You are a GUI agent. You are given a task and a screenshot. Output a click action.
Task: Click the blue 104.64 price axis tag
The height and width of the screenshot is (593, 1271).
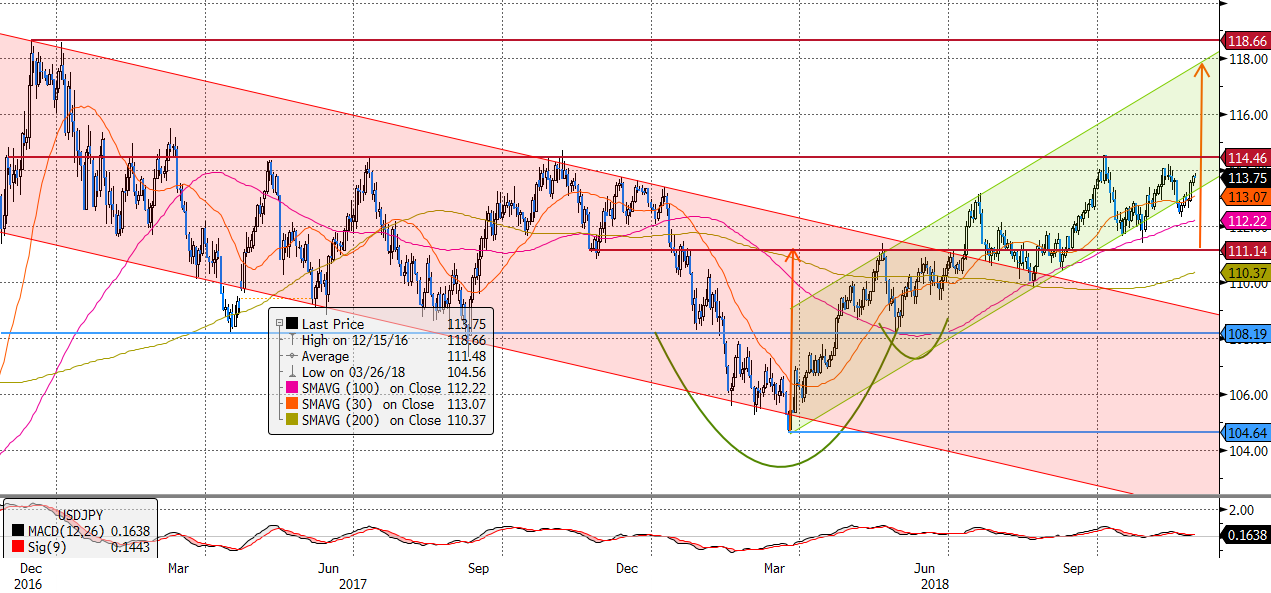click(x=1246, y=432)
